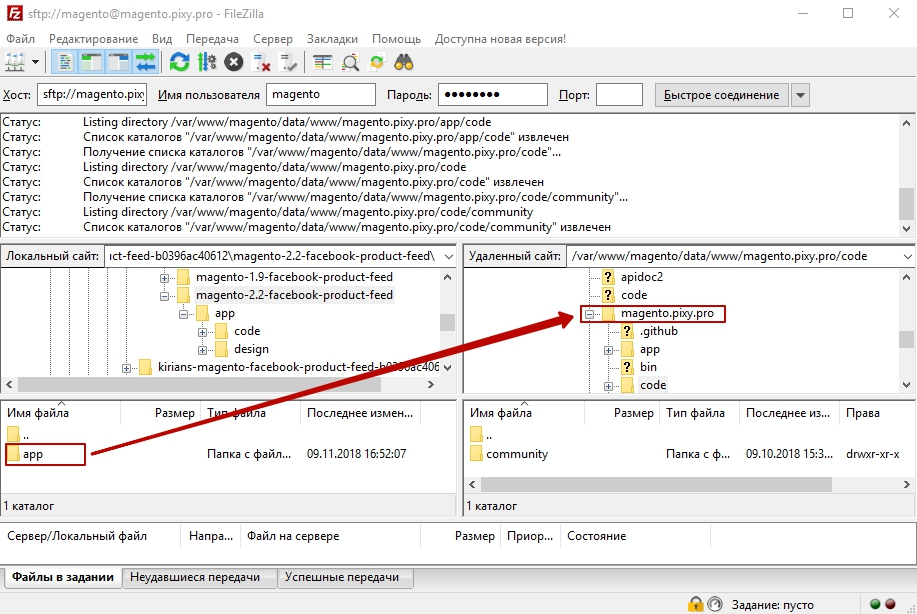This screenshot has height=614, width=917.
Task: Collapse magento-2.2-facebook-product-feed folder
Action: coord(164,296)
